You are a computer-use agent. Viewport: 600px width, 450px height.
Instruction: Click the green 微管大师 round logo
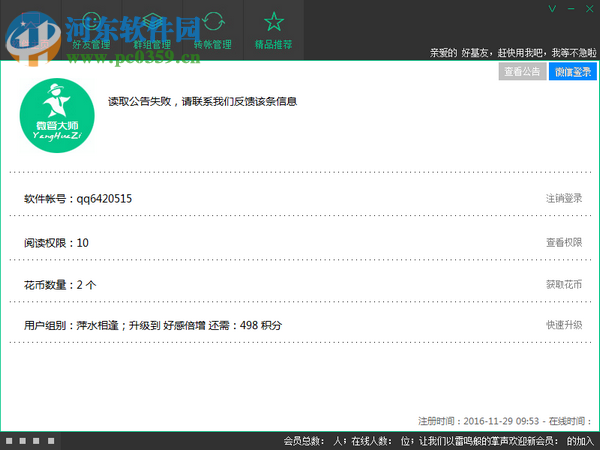click(x=57, y=116)
